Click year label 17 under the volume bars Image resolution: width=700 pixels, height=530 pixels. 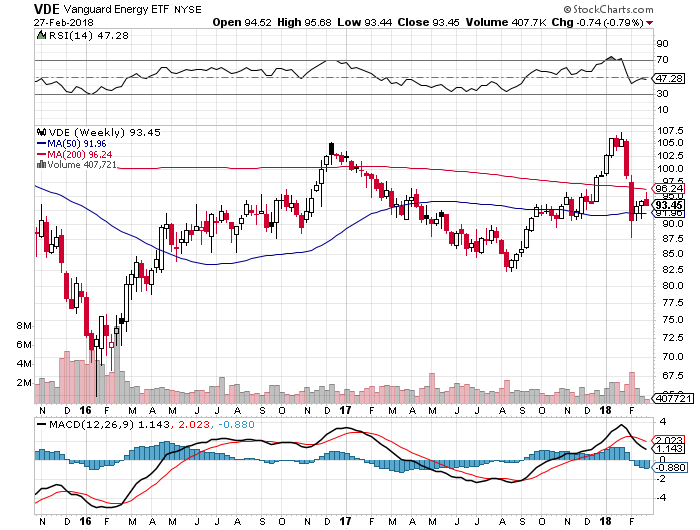pos(345,410)
